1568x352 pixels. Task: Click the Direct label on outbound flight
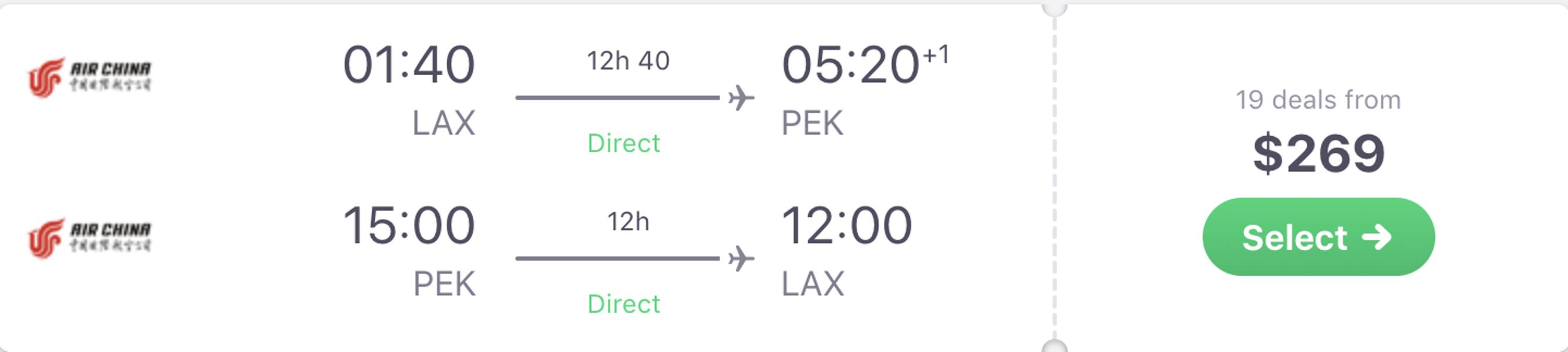(x=623, y=144)
